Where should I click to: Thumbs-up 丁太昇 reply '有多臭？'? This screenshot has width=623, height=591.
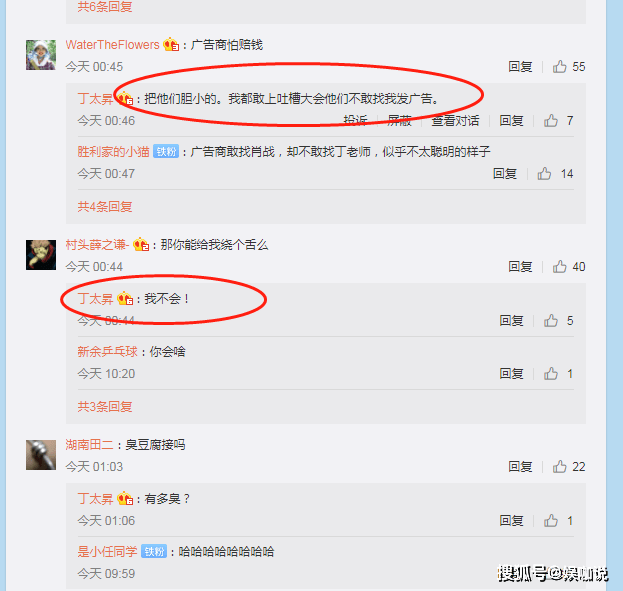551,520
